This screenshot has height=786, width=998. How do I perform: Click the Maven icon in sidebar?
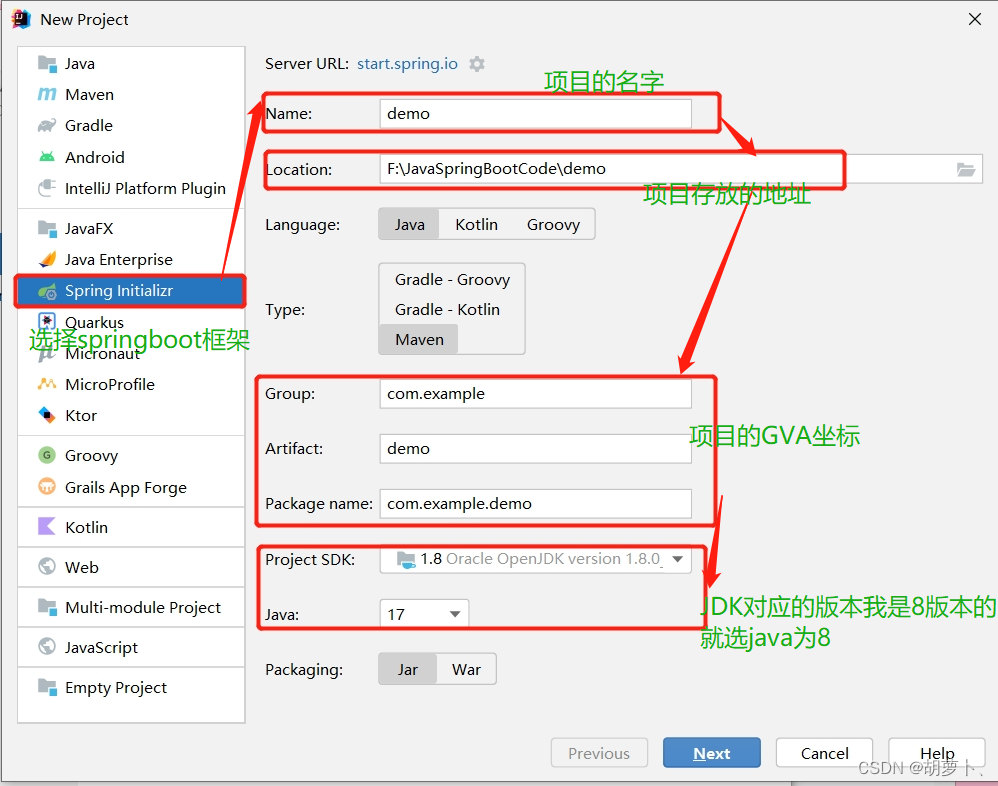(x=47, y=95)
